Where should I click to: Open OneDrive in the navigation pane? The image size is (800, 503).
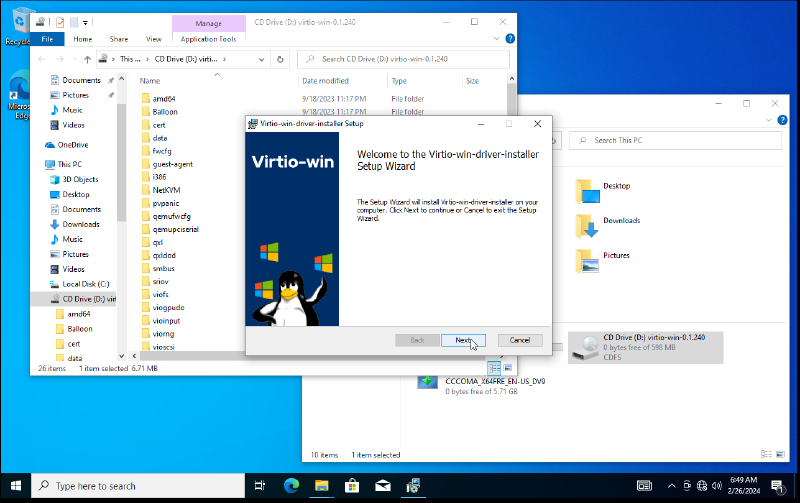coord(72,145)
